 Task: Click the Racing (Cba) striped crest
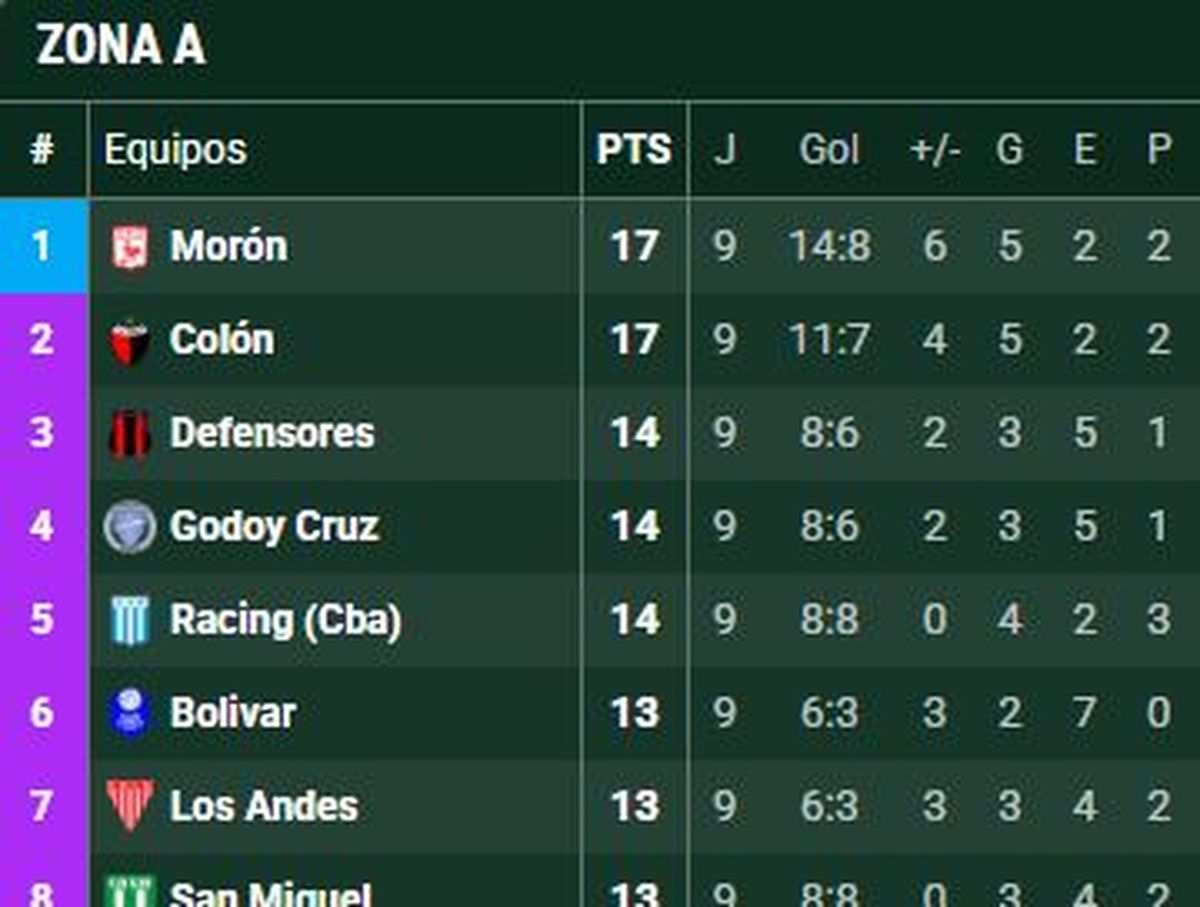click(x=130, y=620)
